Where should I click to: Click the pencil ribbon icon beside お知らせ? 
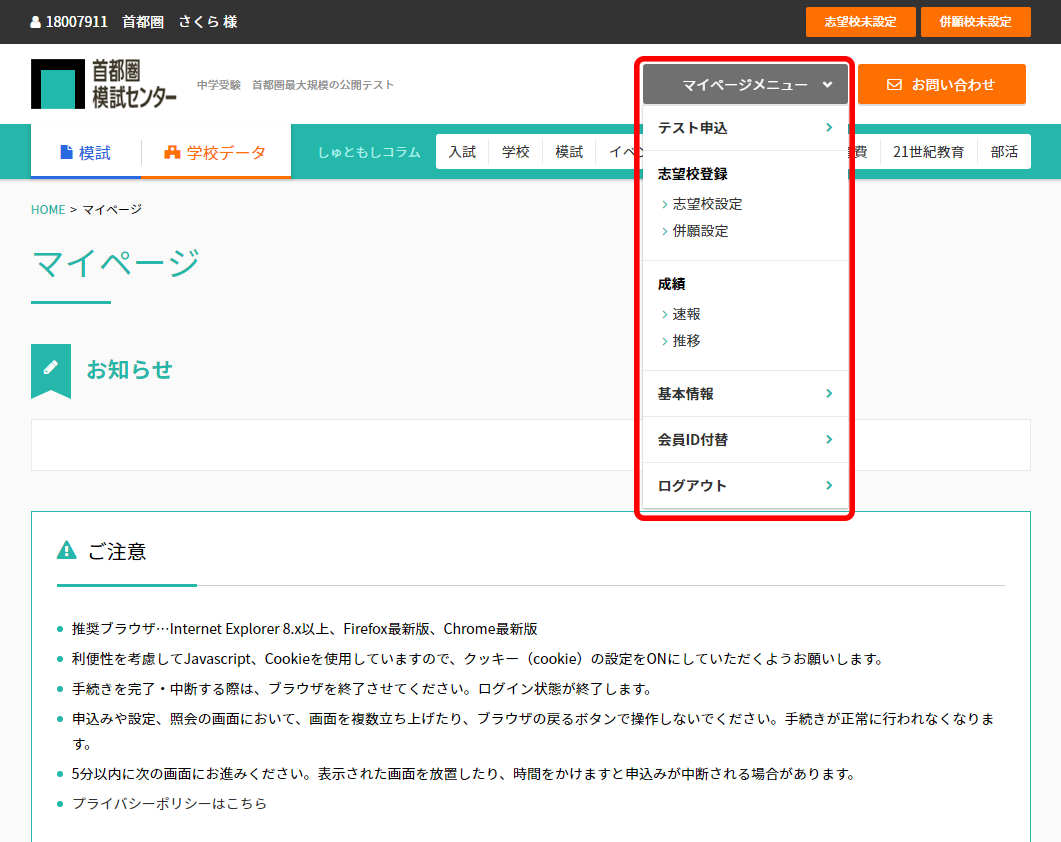tap(51, 368)
